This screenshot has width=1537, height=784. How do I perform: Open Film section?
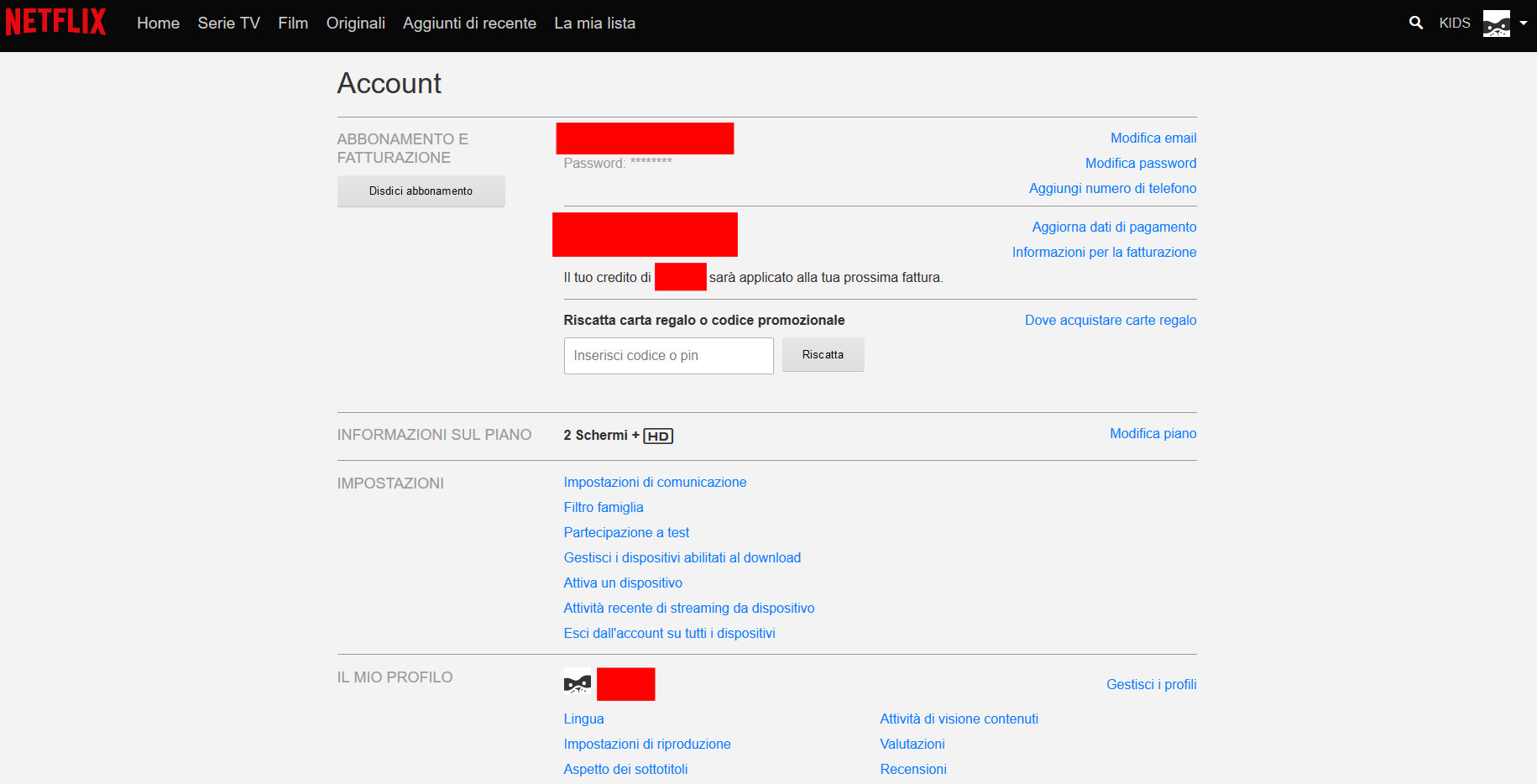pyautogui.click(x=293, y=24)
